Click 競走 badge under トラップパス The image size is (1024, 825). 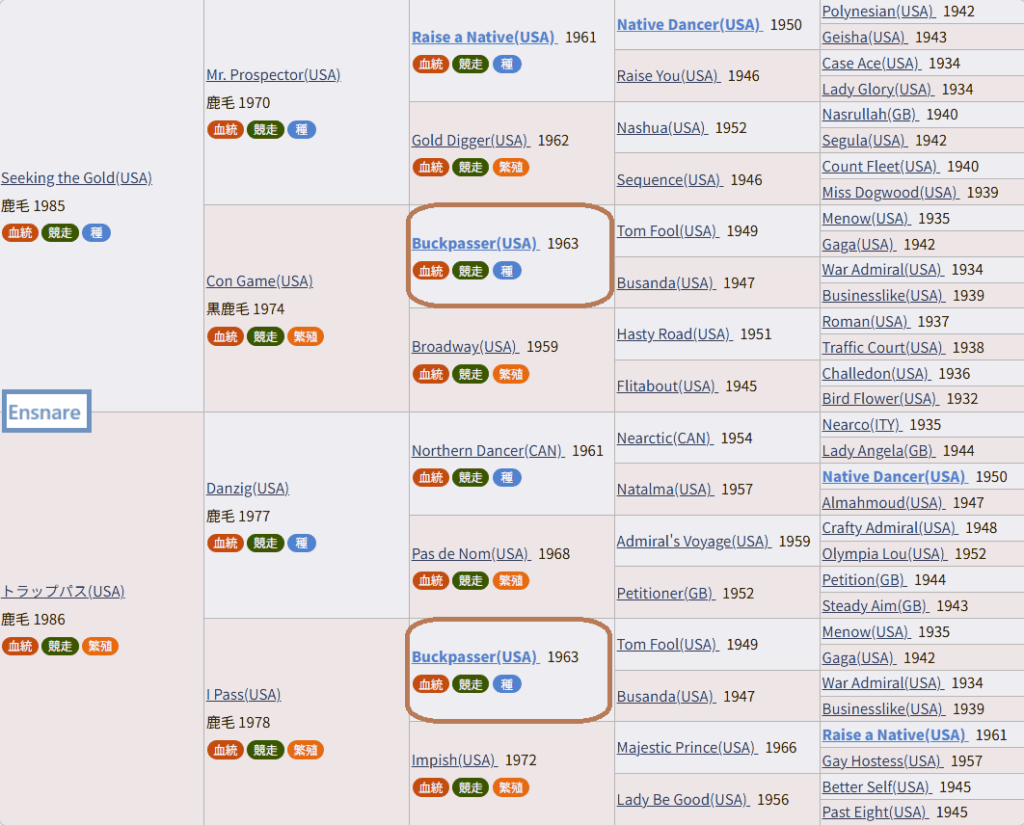[x=60, y=646]
